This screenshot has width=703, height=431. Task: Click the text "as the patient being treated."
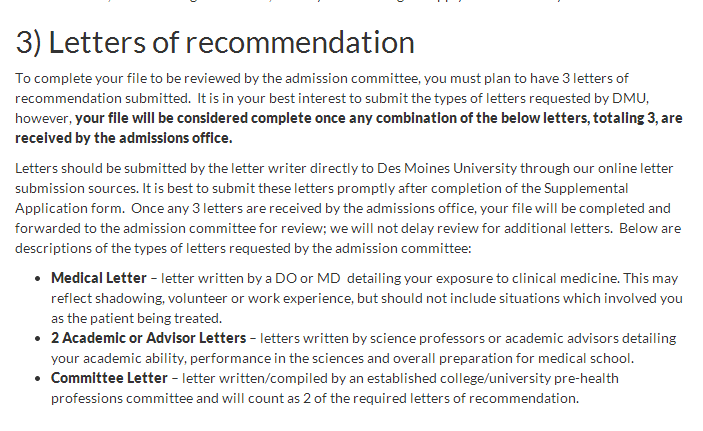pyautogui.click(x=136, y=318)
